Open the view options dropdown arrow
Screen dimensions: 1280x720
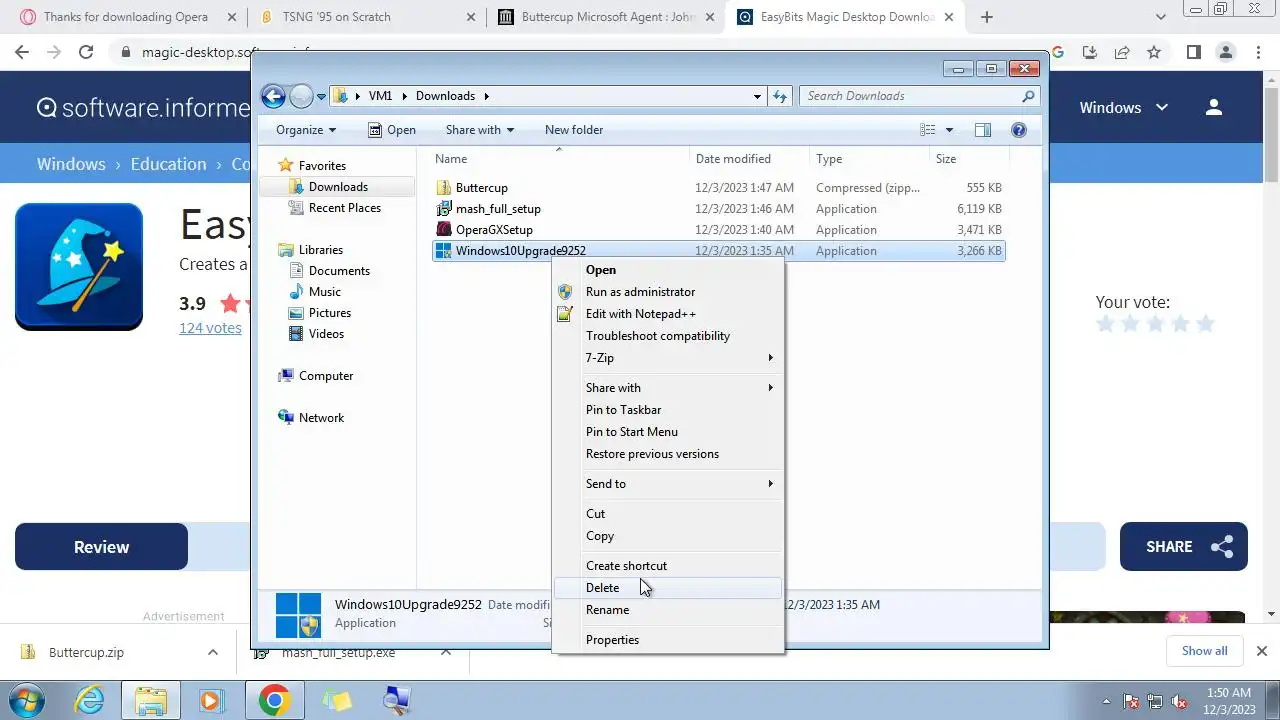949,130
